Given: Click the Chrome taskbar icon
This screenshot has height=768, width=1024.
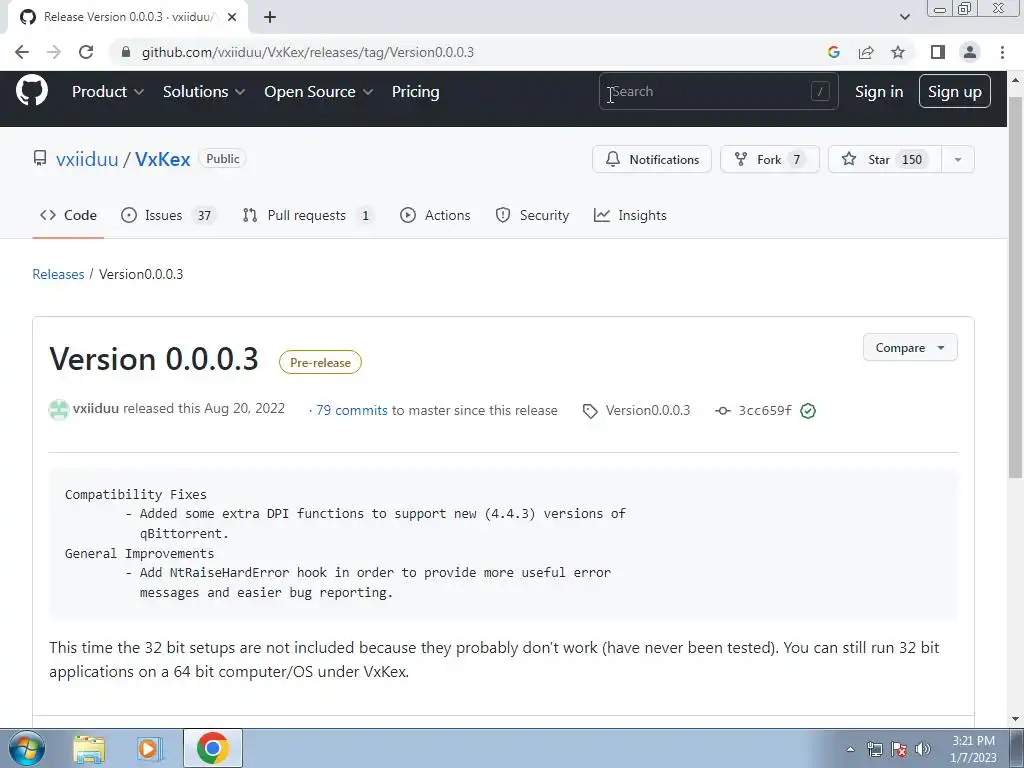Looking at the screenshot, I should [x=212, y=748].
